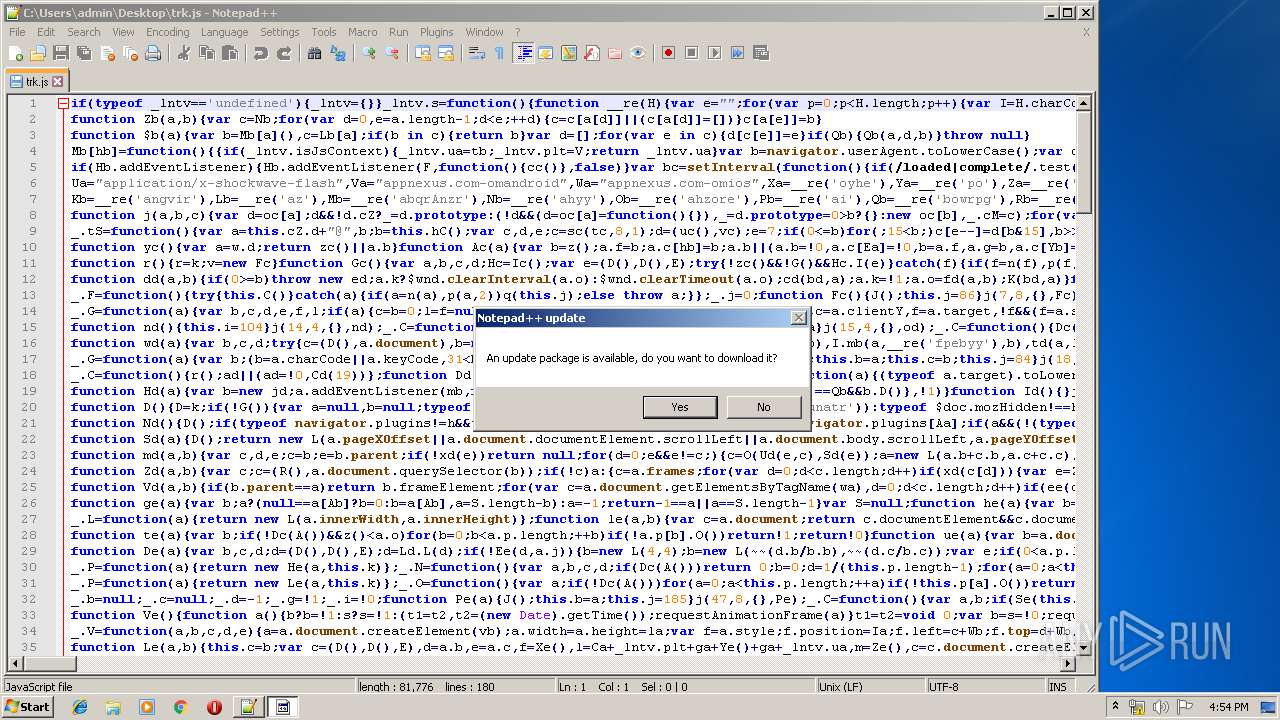Close the Notepad++ update dialog
Viewport: 1280px width, 720px height.
[798, 318]
